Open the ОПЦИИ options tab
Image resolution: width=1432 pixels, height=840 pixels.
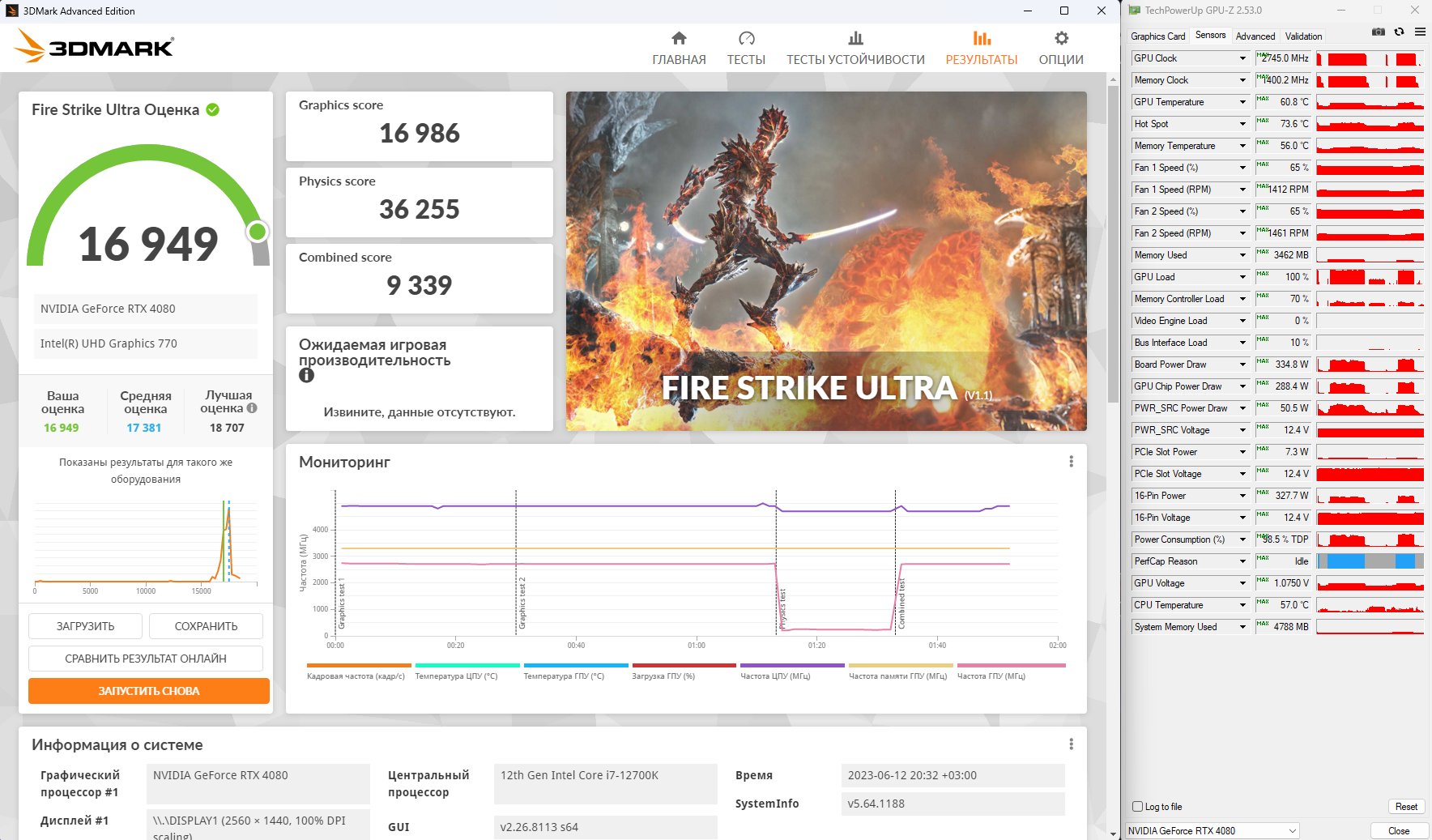point(1061,49)
